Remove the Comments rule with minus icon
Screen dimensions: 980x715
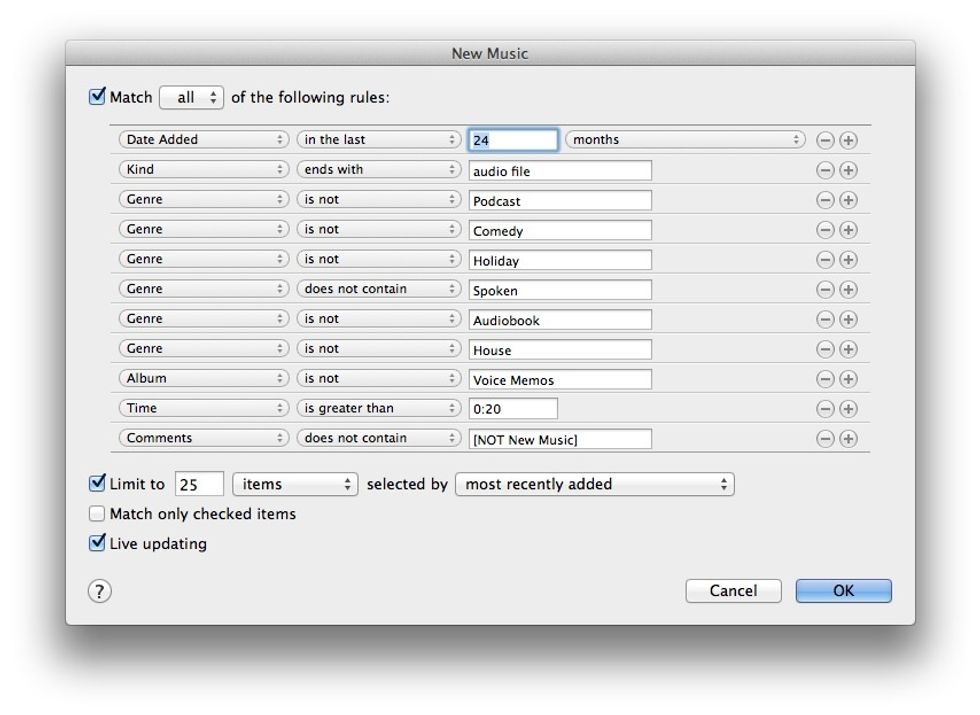[x=825, y=438]
